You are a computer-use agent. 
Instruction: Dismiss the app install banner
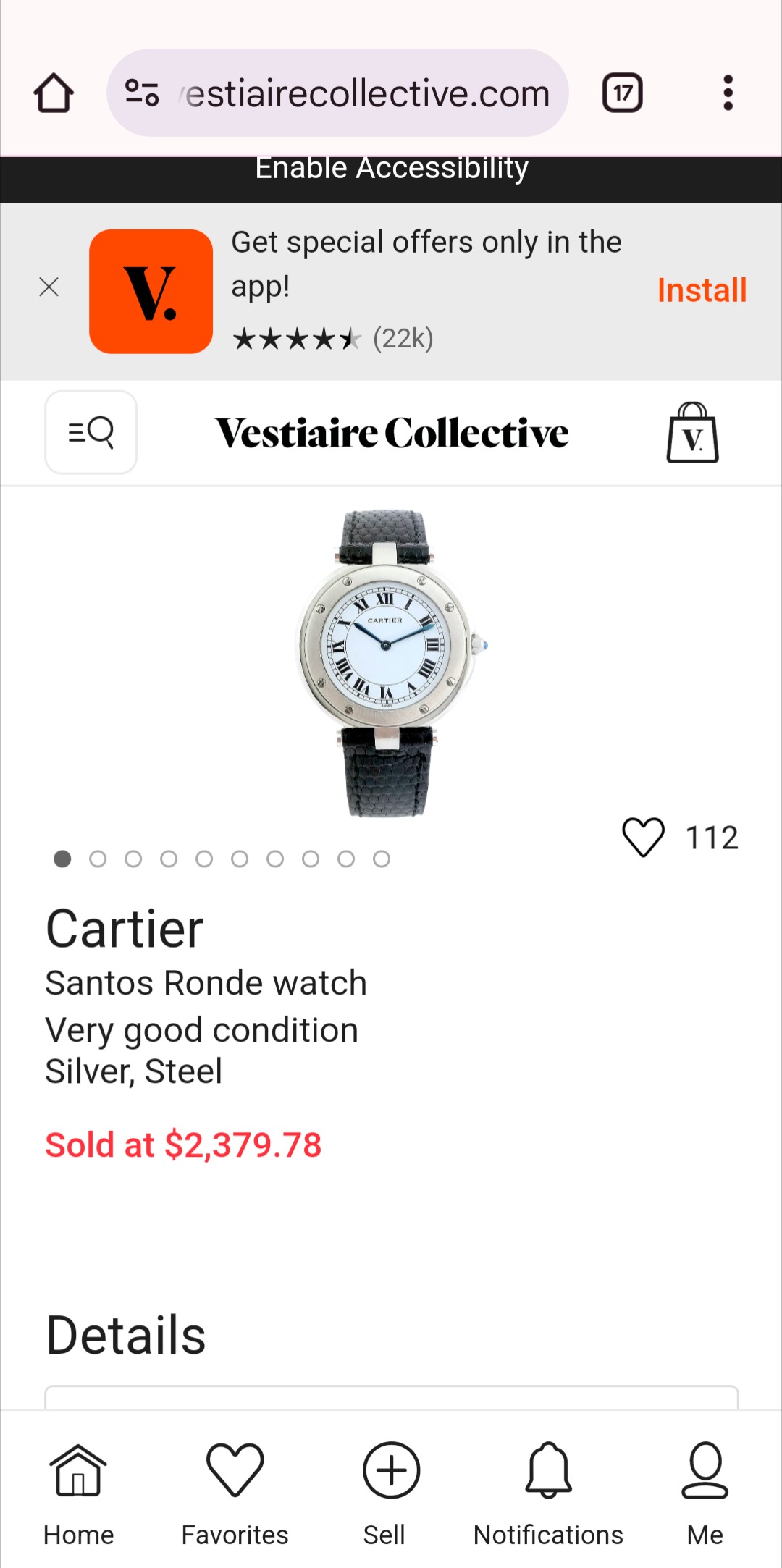tap(49, 287)
